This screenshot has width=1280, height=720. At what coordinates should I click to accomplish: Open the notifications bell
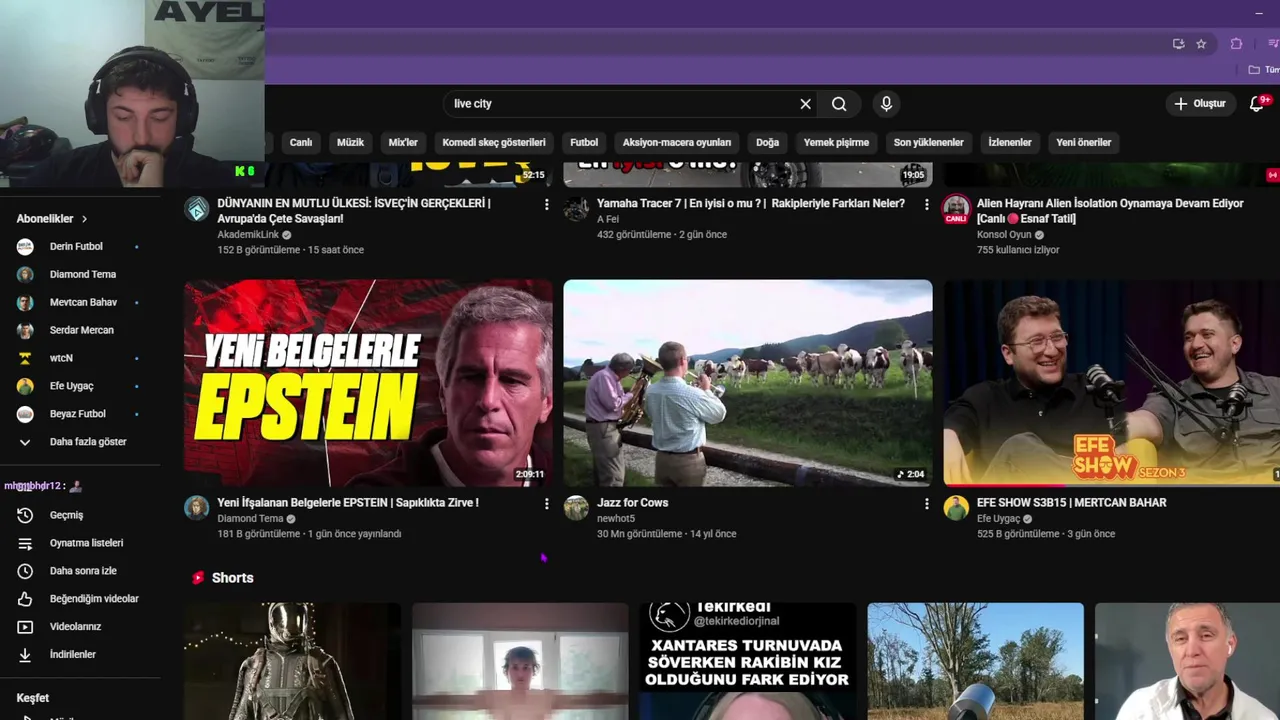[1257, 104]
